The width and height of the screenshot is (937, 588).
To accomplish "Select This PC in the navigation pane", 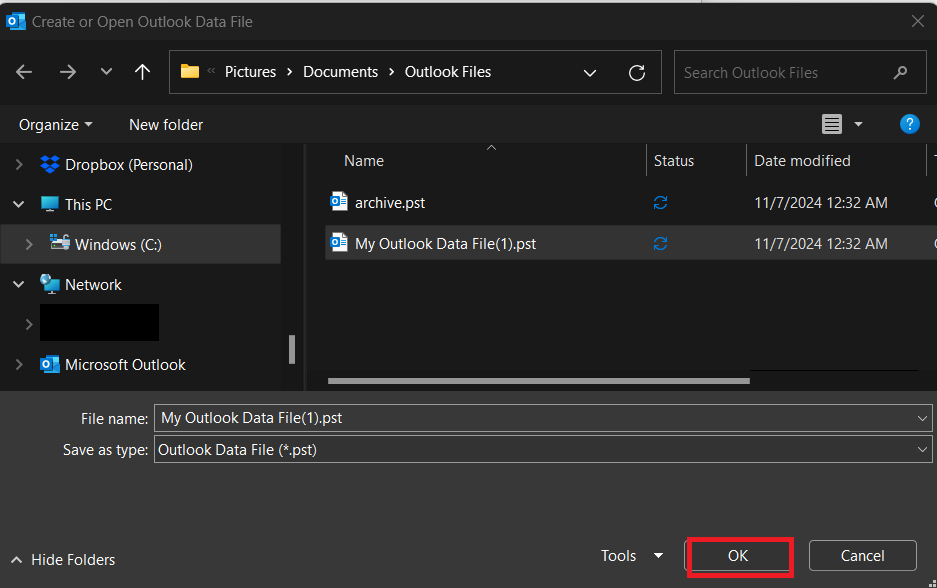I will 88,205.
